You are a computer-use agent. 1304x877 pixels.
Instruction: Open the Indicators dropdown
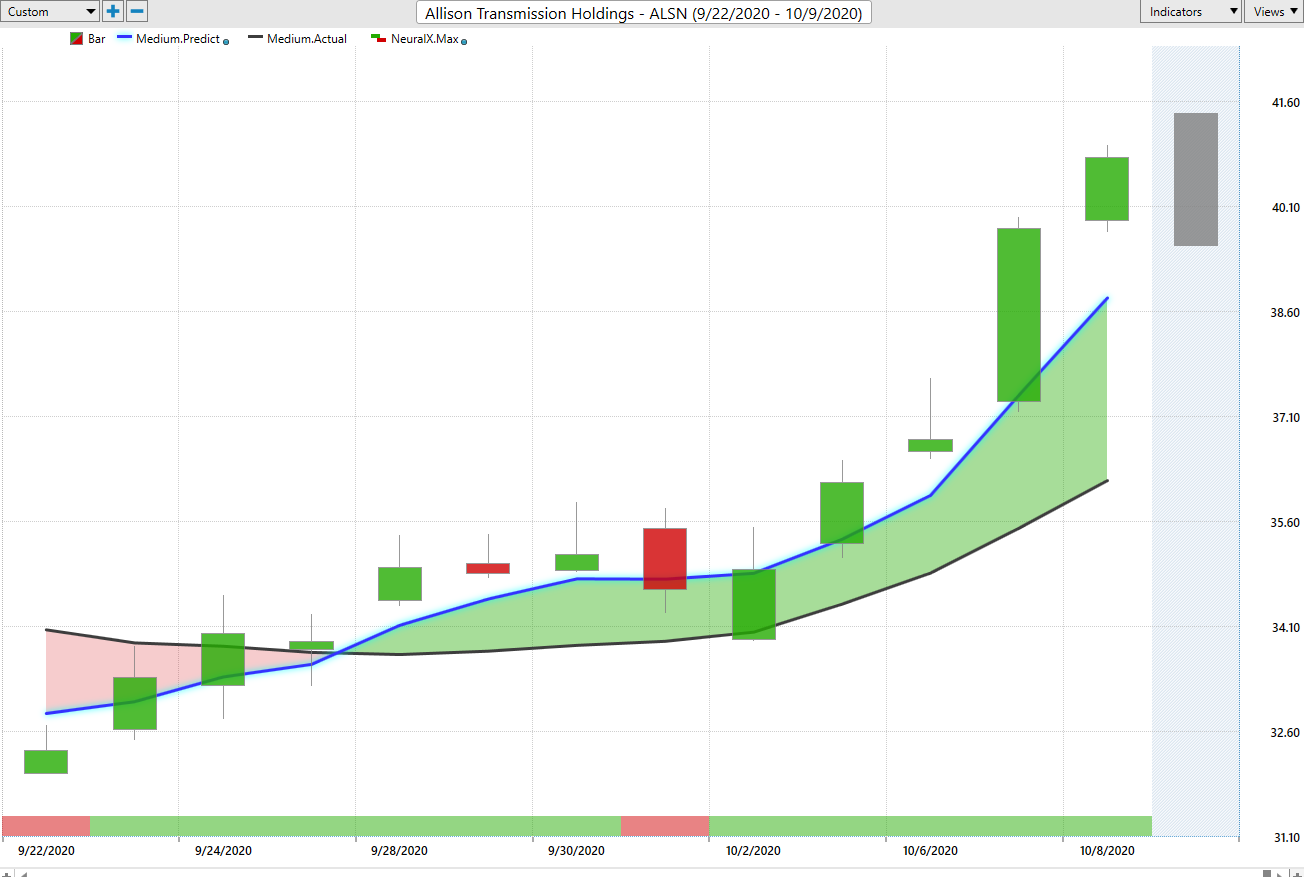point(1191,12)
